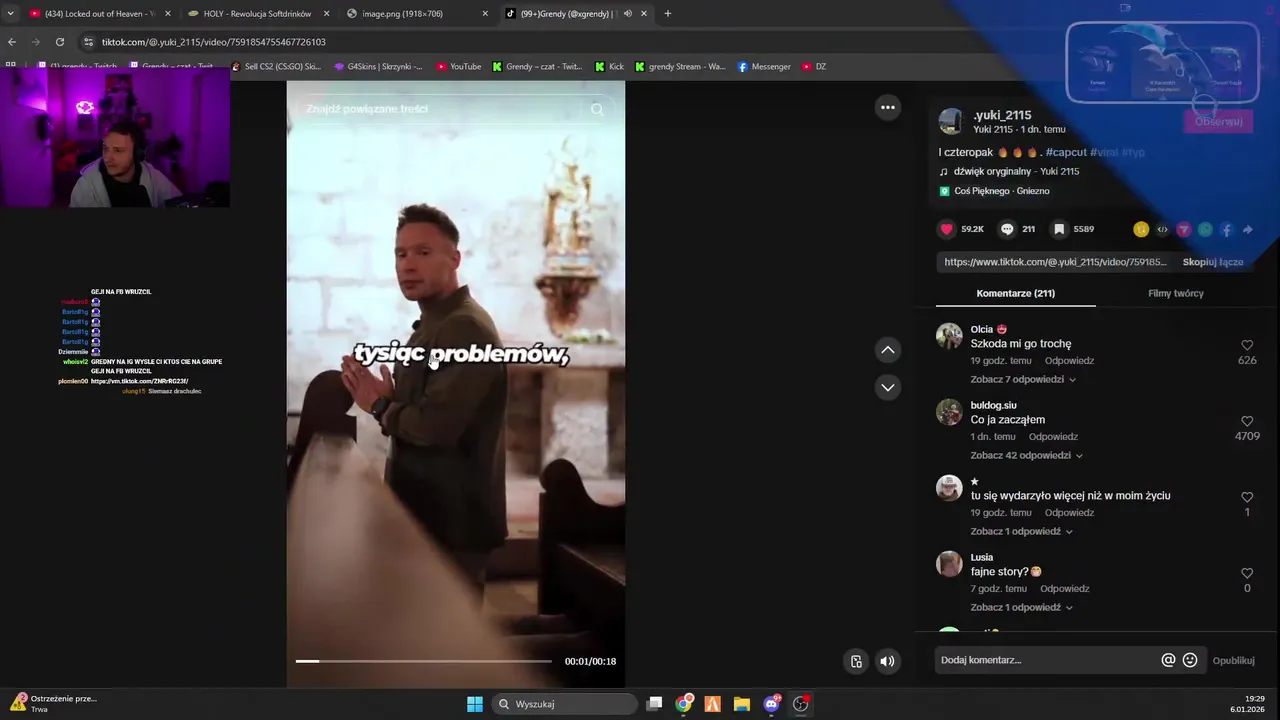Switch to image.png browser tab

[x=415, y=14]
